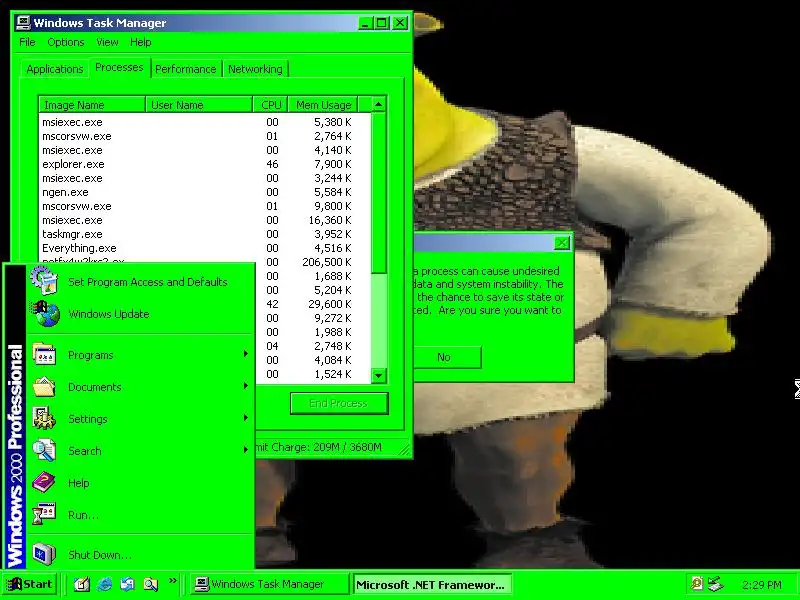Click the process list scroll down arrow
Screen dimensions: 800x600
coord(379,376)
